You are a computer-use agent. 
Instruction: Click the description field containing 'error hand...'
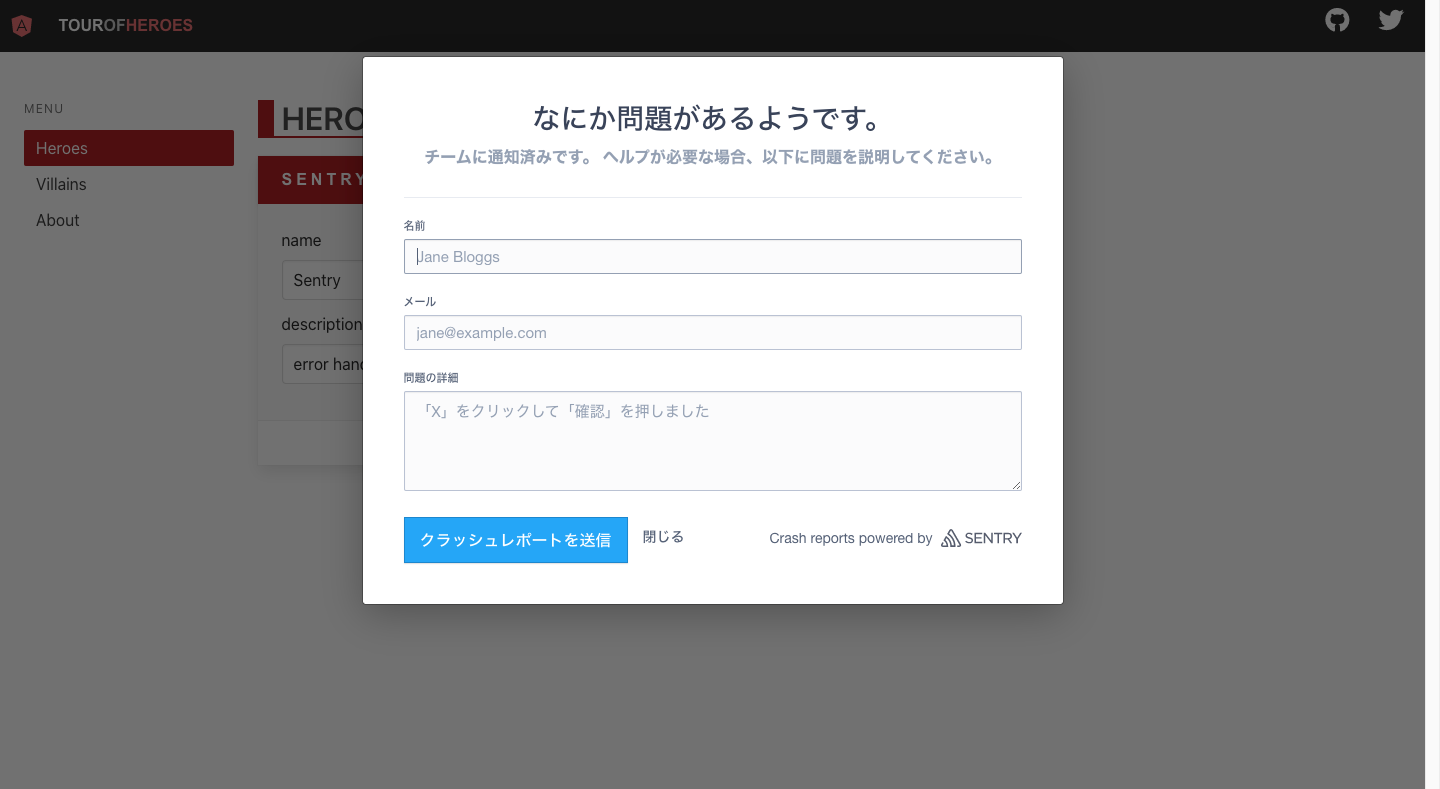[322, 364]
